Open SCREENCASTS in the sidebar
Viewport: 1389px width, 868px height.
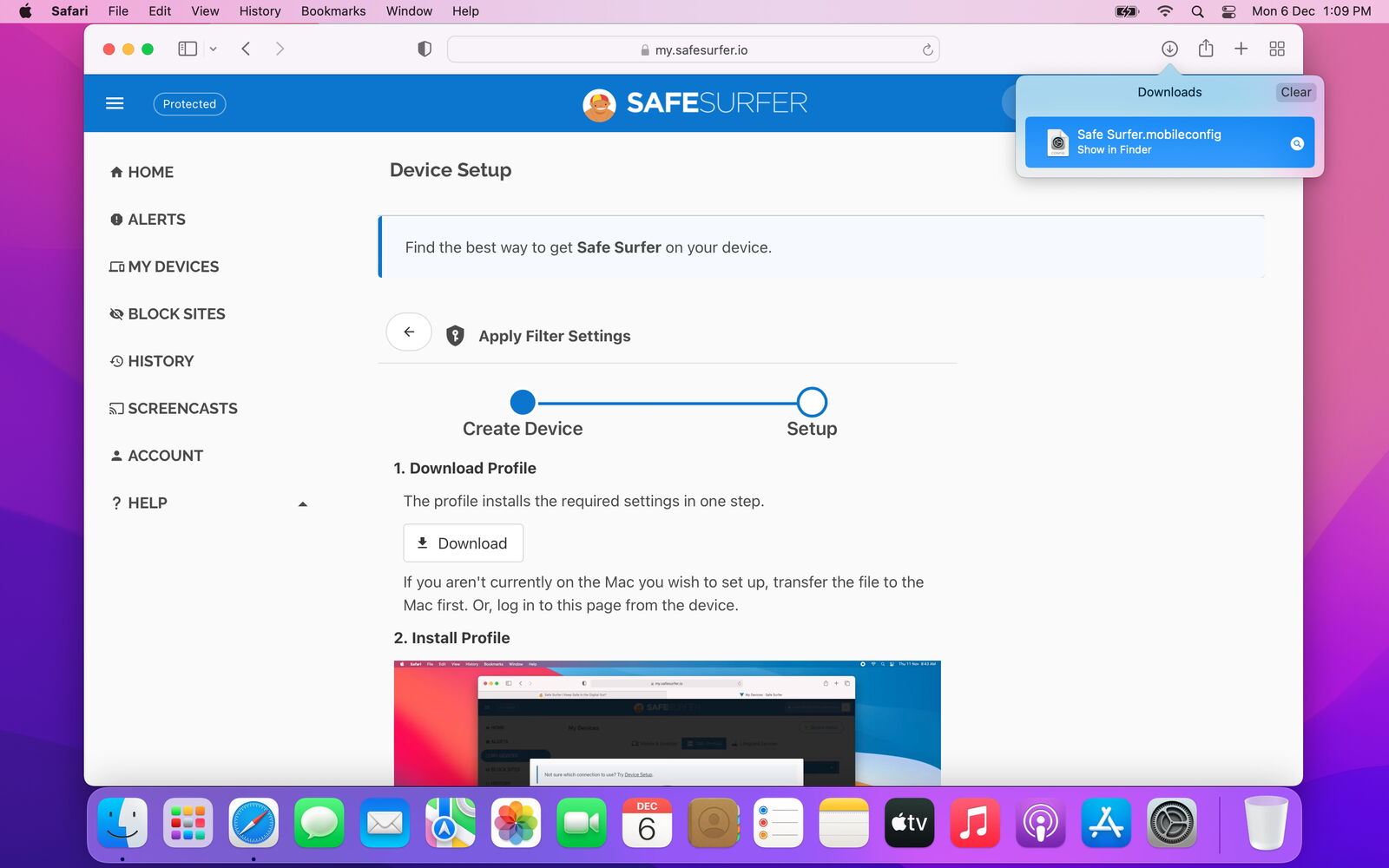(x=174, y=408)
